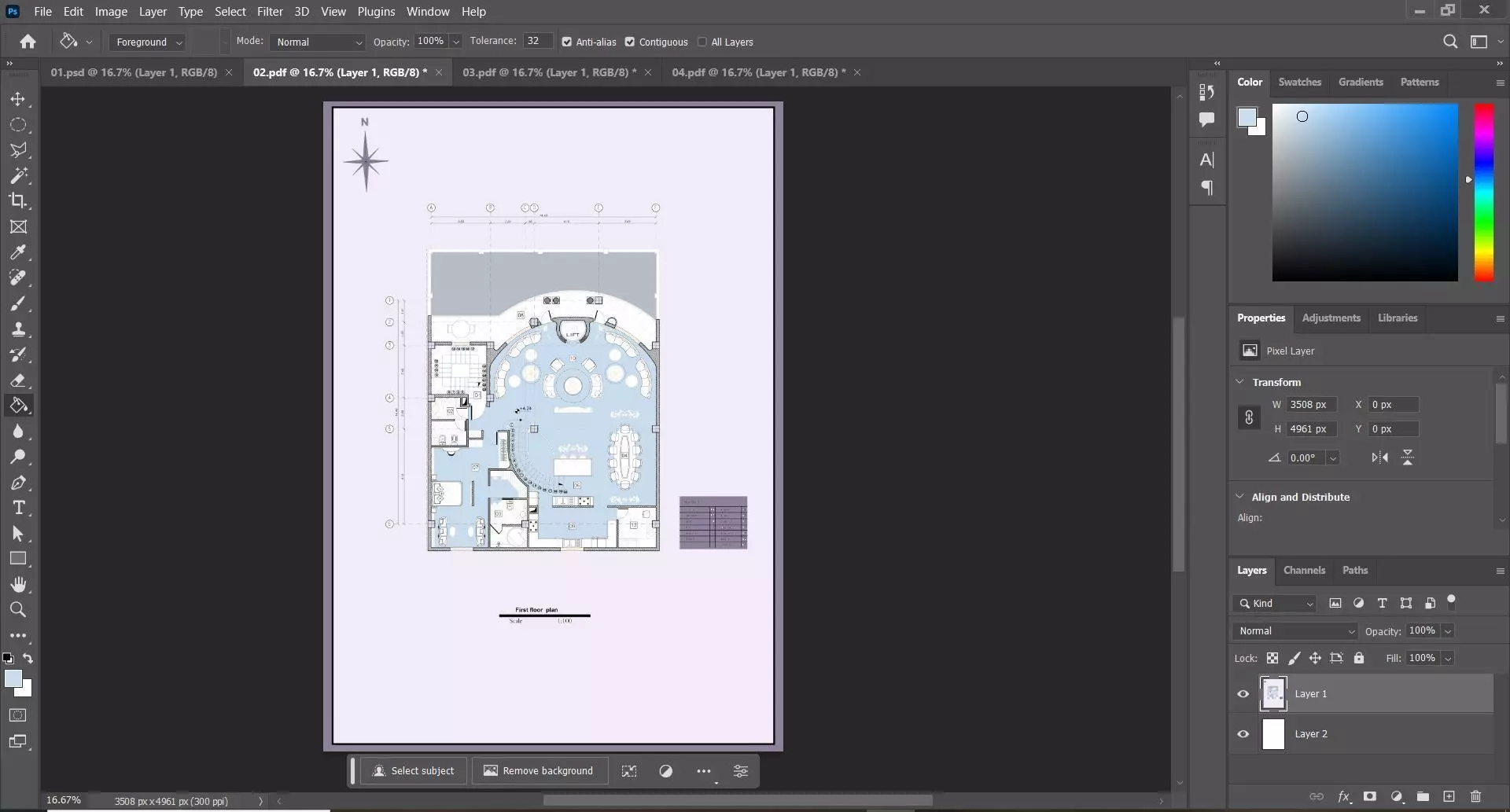Flip the layer vertically
Screen dimensions: 1510x812
click(1408, 457)
